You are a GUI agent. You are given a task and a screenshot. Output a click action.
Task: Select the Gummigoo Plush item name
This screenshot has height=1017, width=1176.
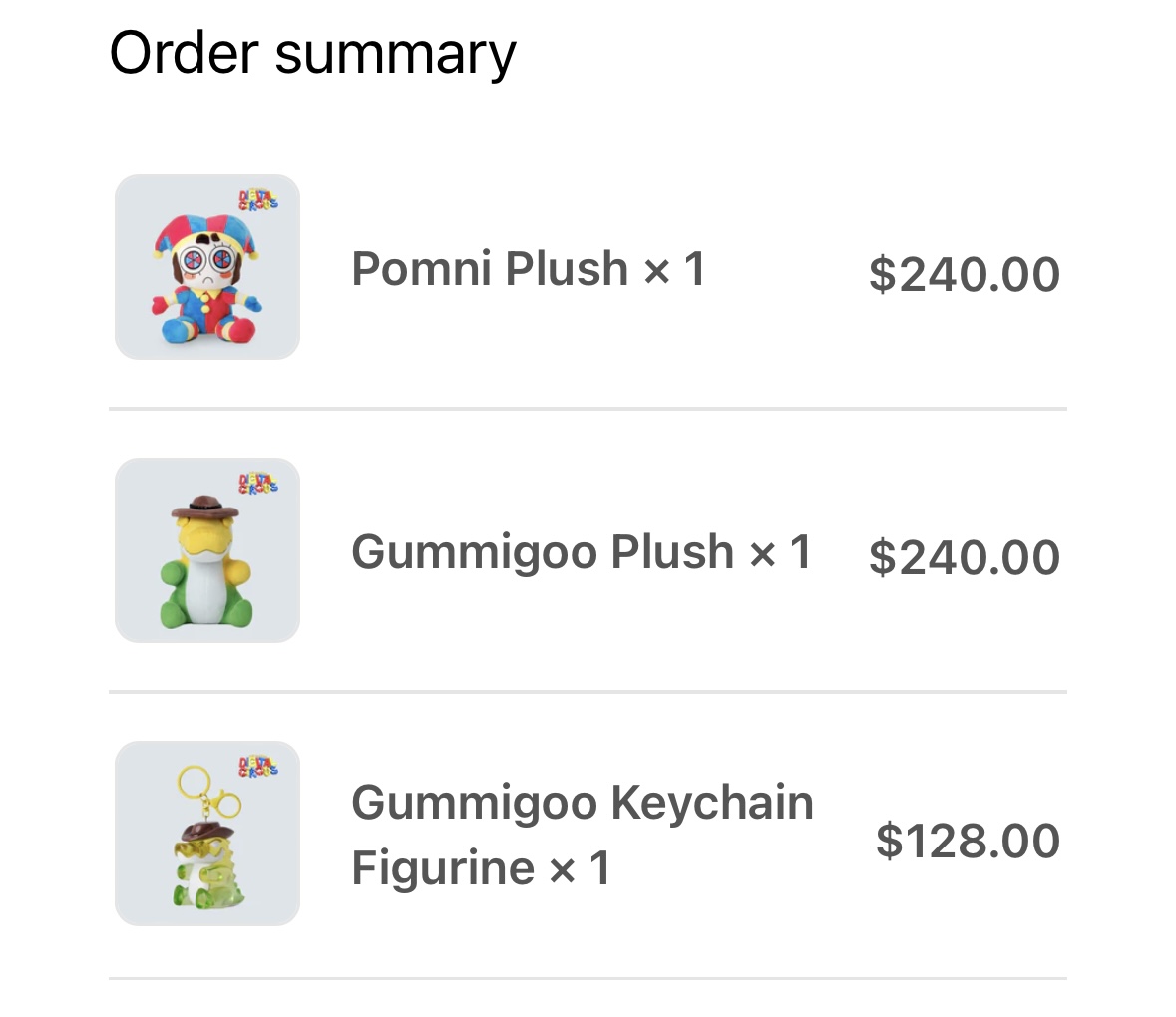[543, 552]
